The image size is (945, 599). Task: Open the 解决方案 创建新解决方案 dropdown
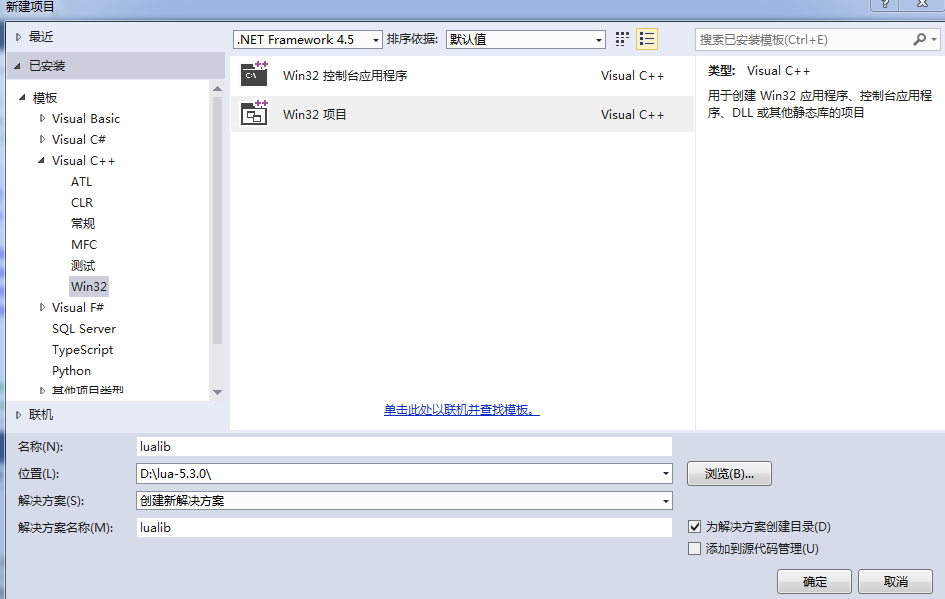(404, 501)
